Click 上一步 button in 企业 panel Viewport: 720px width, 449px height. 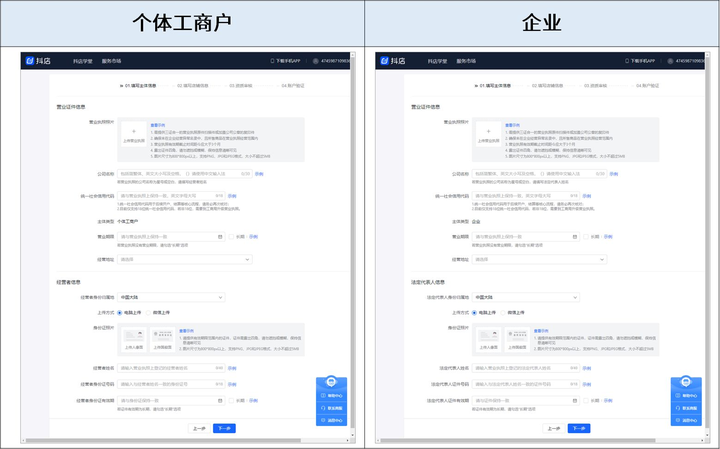coord(554,428)
